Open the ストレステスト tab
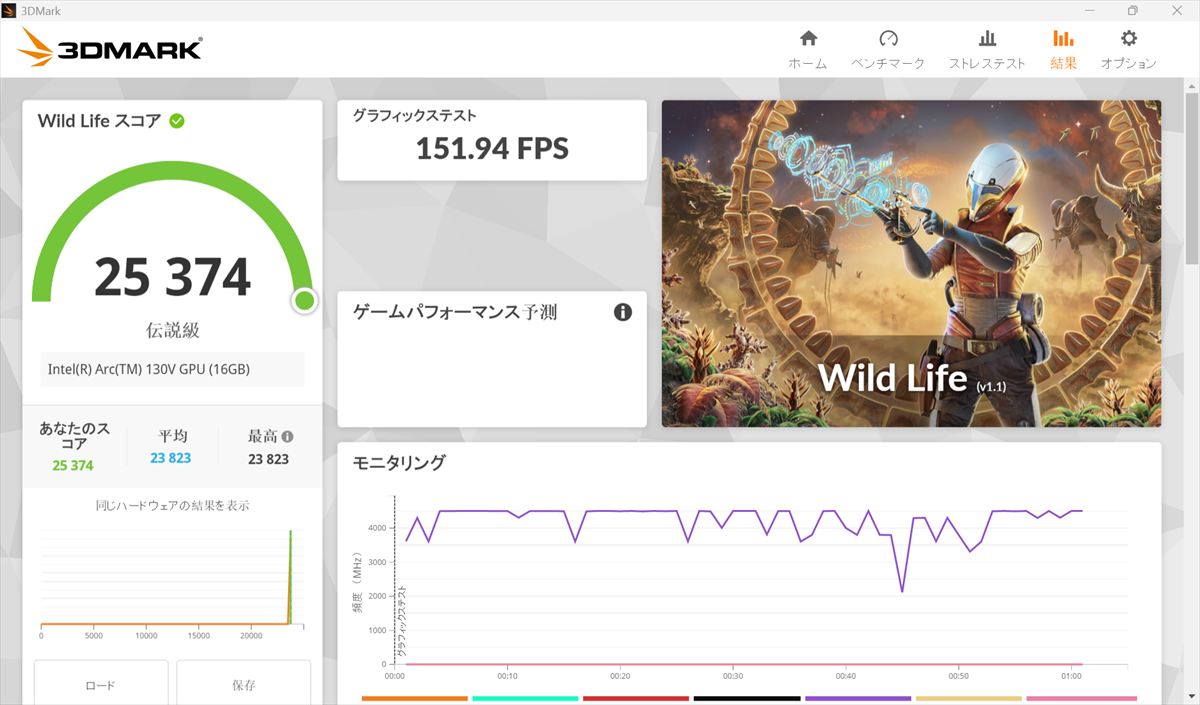 coord(987,49)
